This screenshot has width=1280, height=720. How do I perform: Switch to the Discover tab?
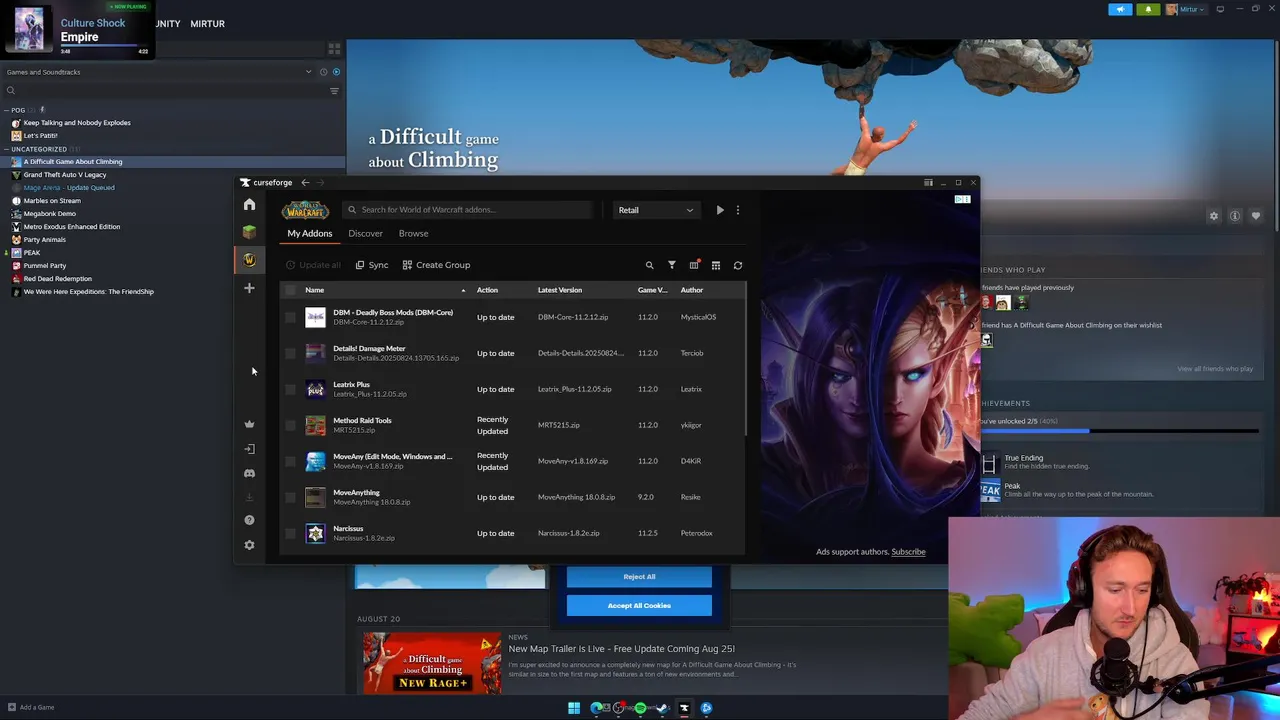click(365, 233)
